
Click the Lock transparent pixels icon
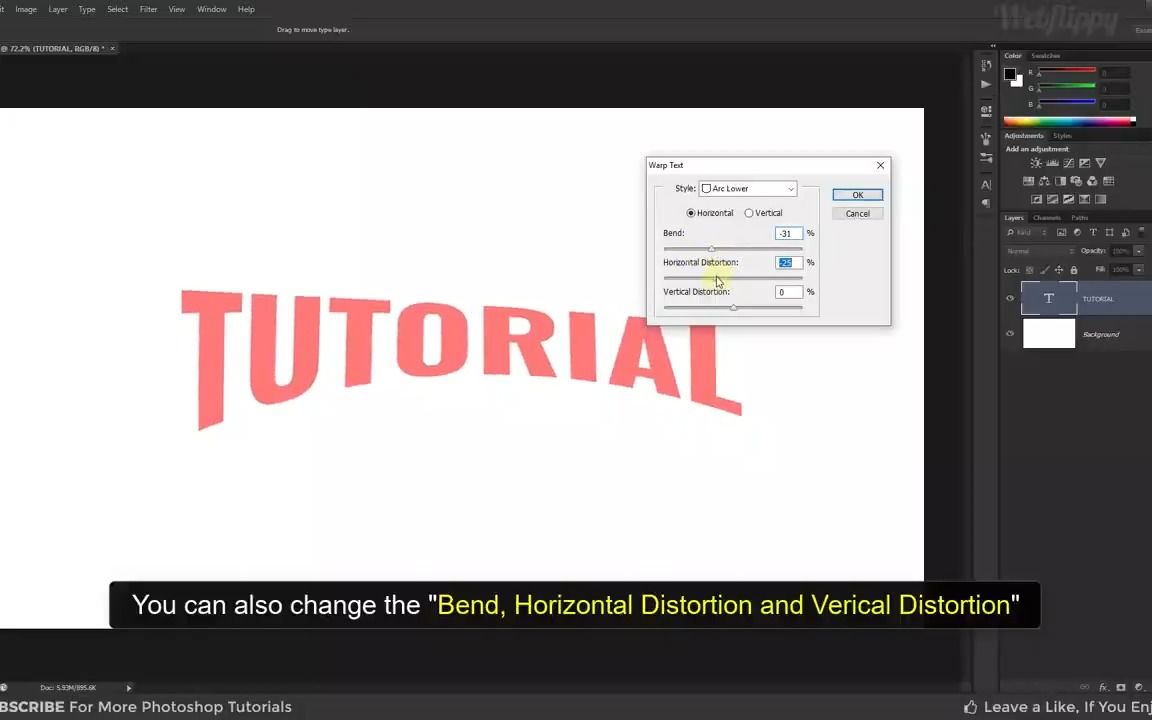point(1028,268)
